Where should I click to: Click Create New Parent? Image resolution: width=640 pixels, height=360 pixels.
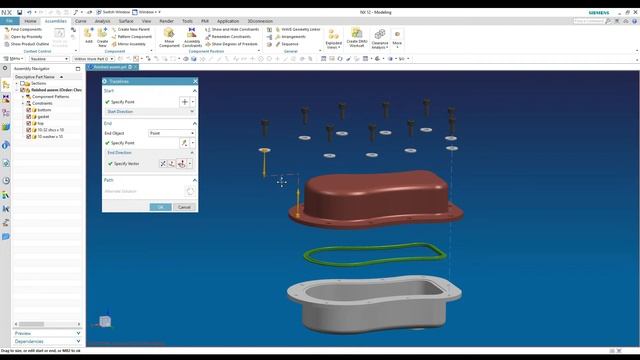131,29
